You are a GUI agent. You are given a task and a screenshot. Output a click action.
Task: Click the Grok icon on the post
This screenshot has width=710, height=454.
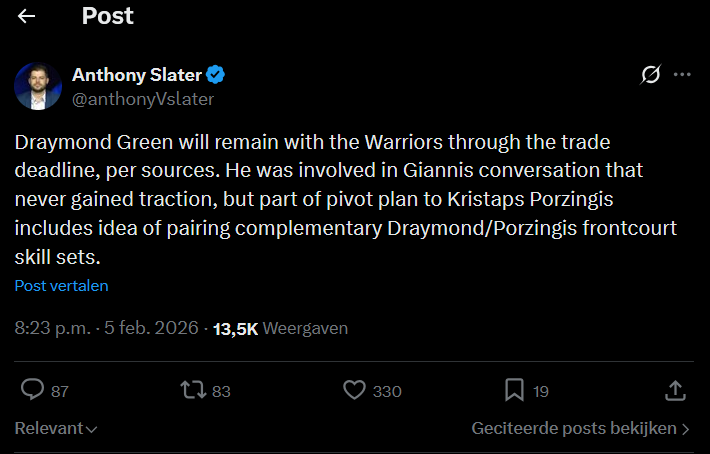tap(650, 75)
